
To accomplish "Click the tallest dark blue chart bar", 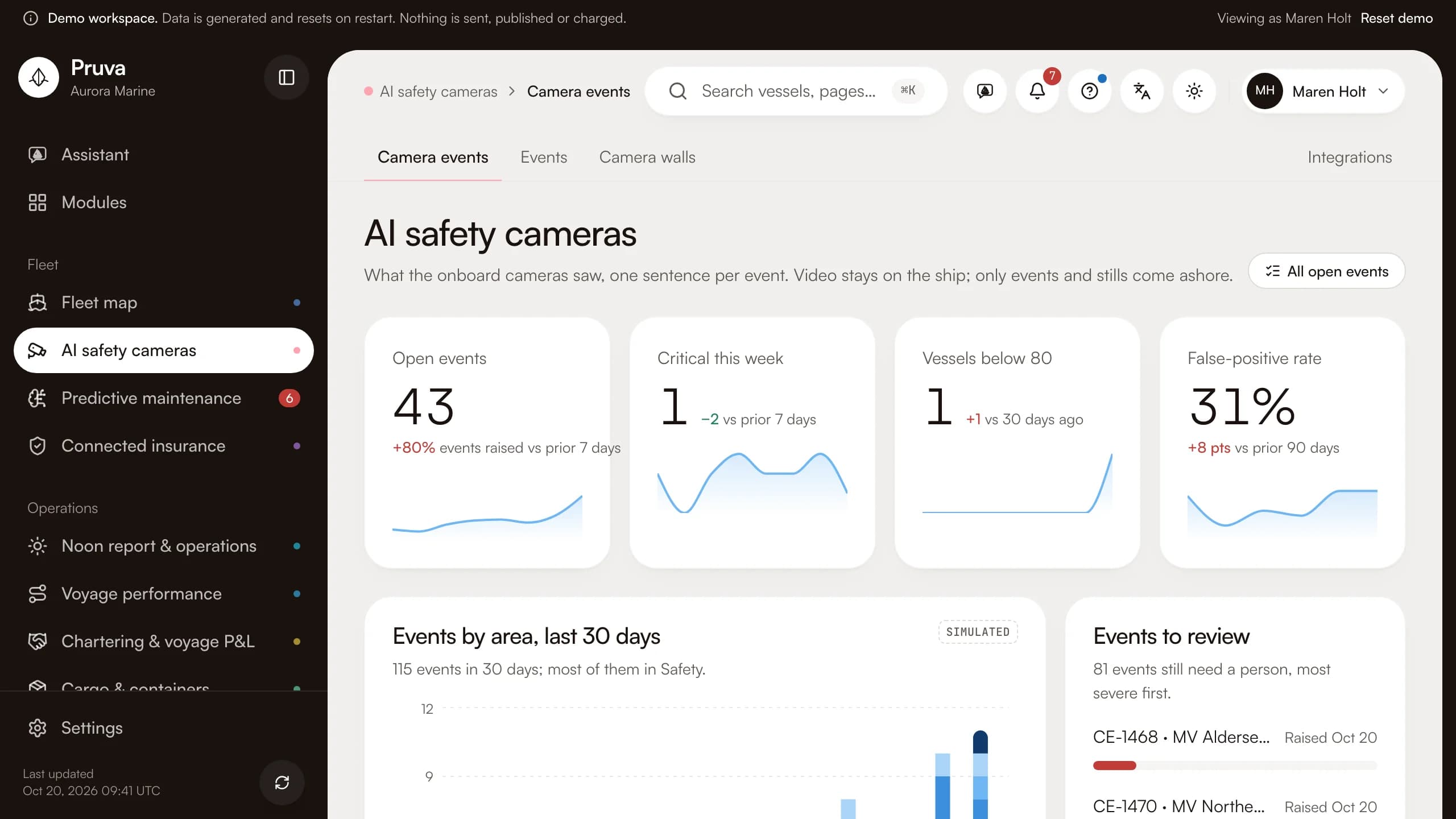I will 981,742.
